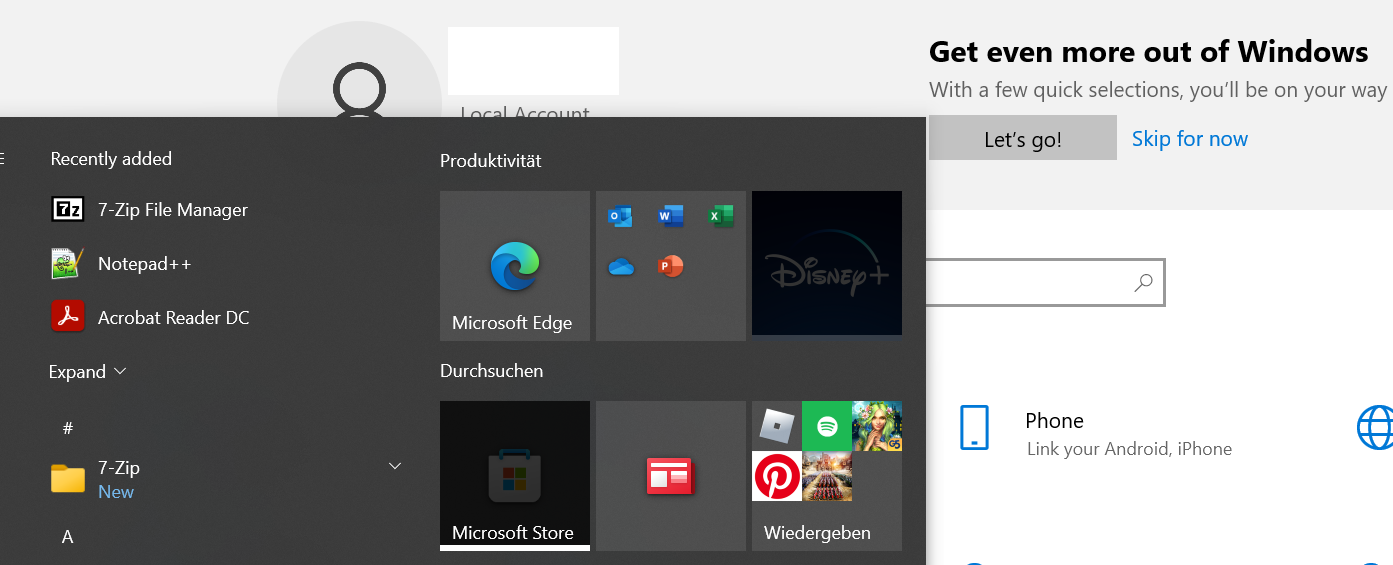Click the Word icon in the Office tile
Image resolution: width=1393 pixels, height=565 pixels.
671,216
